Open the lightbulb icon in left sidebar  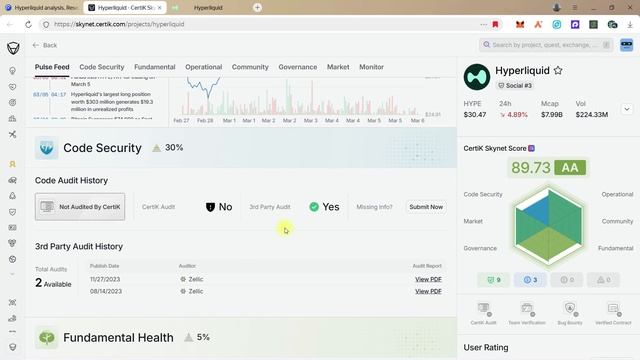coord(13,71)
